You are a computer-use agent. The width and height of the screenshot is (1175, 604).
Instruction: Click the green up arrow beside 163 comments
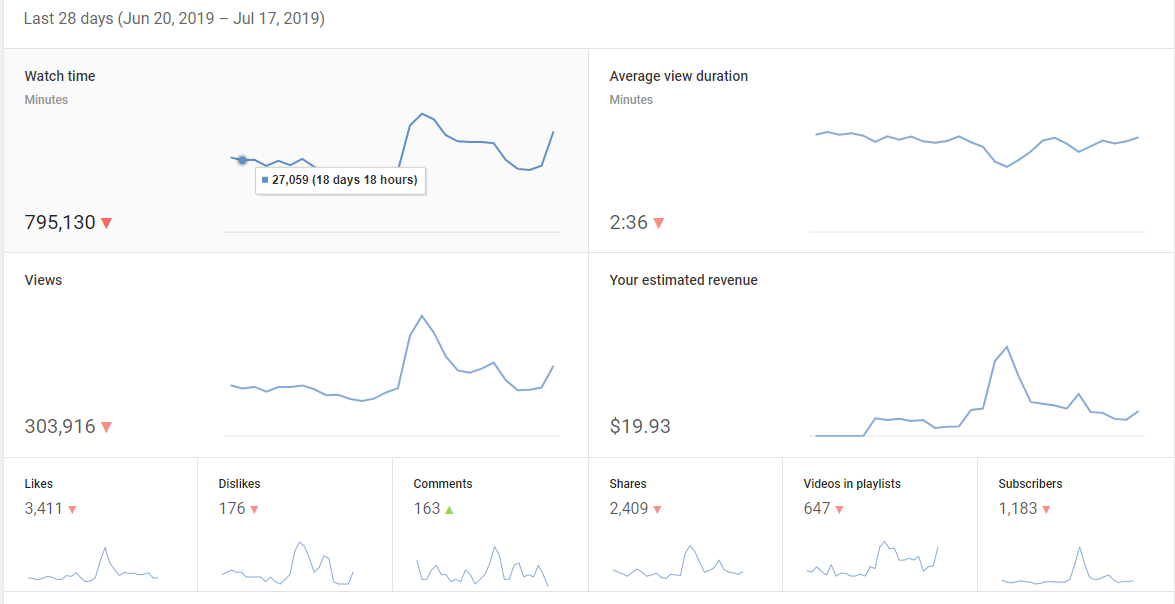click(449, 509)
